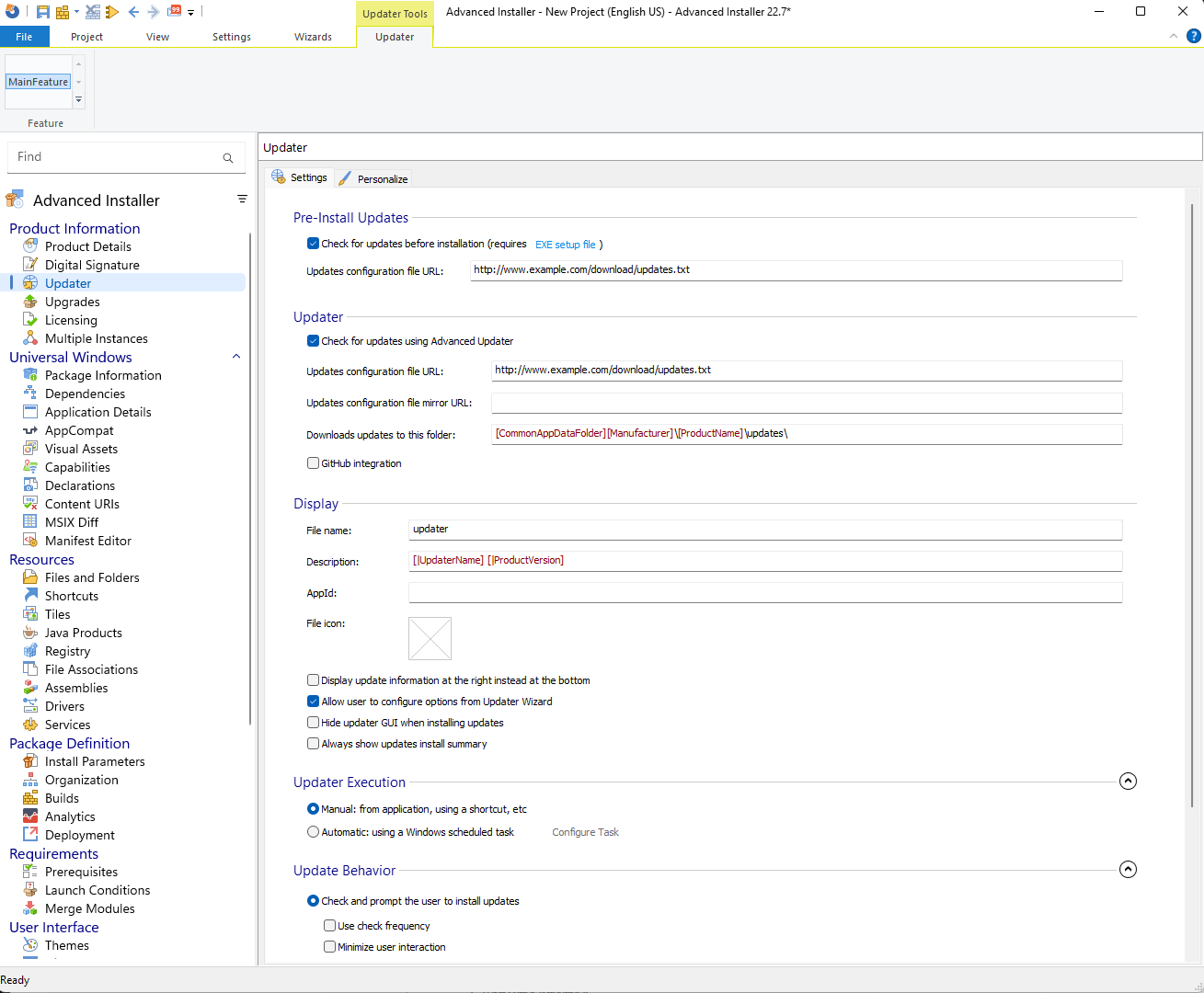Open the Registry resources page
This screenshot has height=993, width=1204.
coord(69,650)
